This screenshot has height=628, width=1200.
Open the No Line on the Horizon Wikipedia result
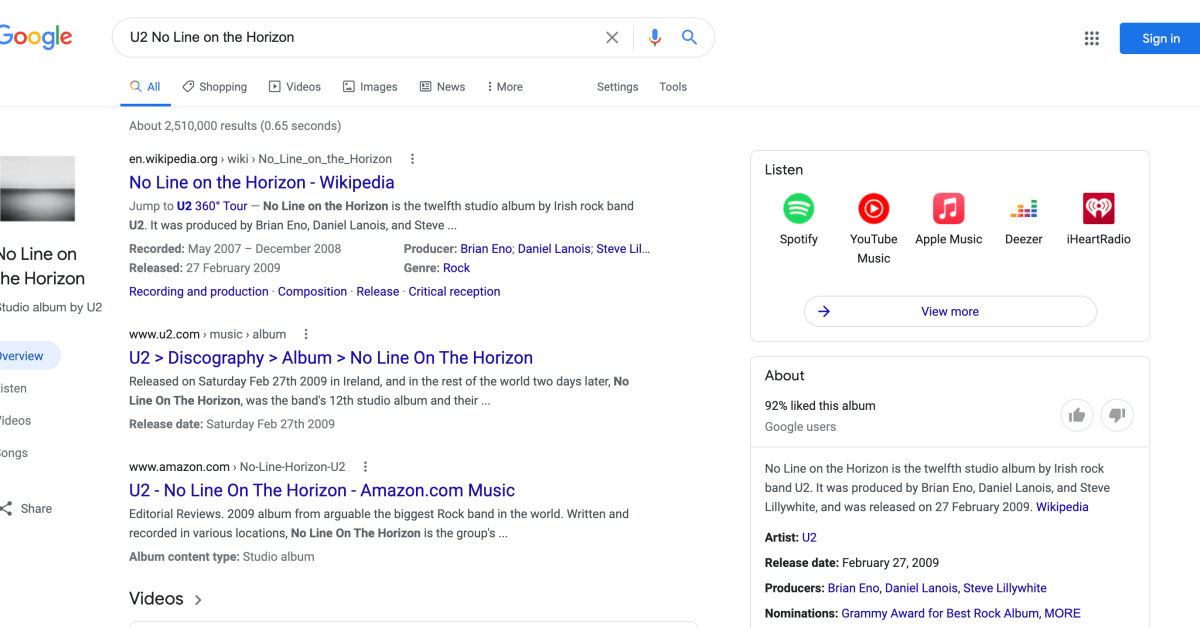click(x=261, y=182)
